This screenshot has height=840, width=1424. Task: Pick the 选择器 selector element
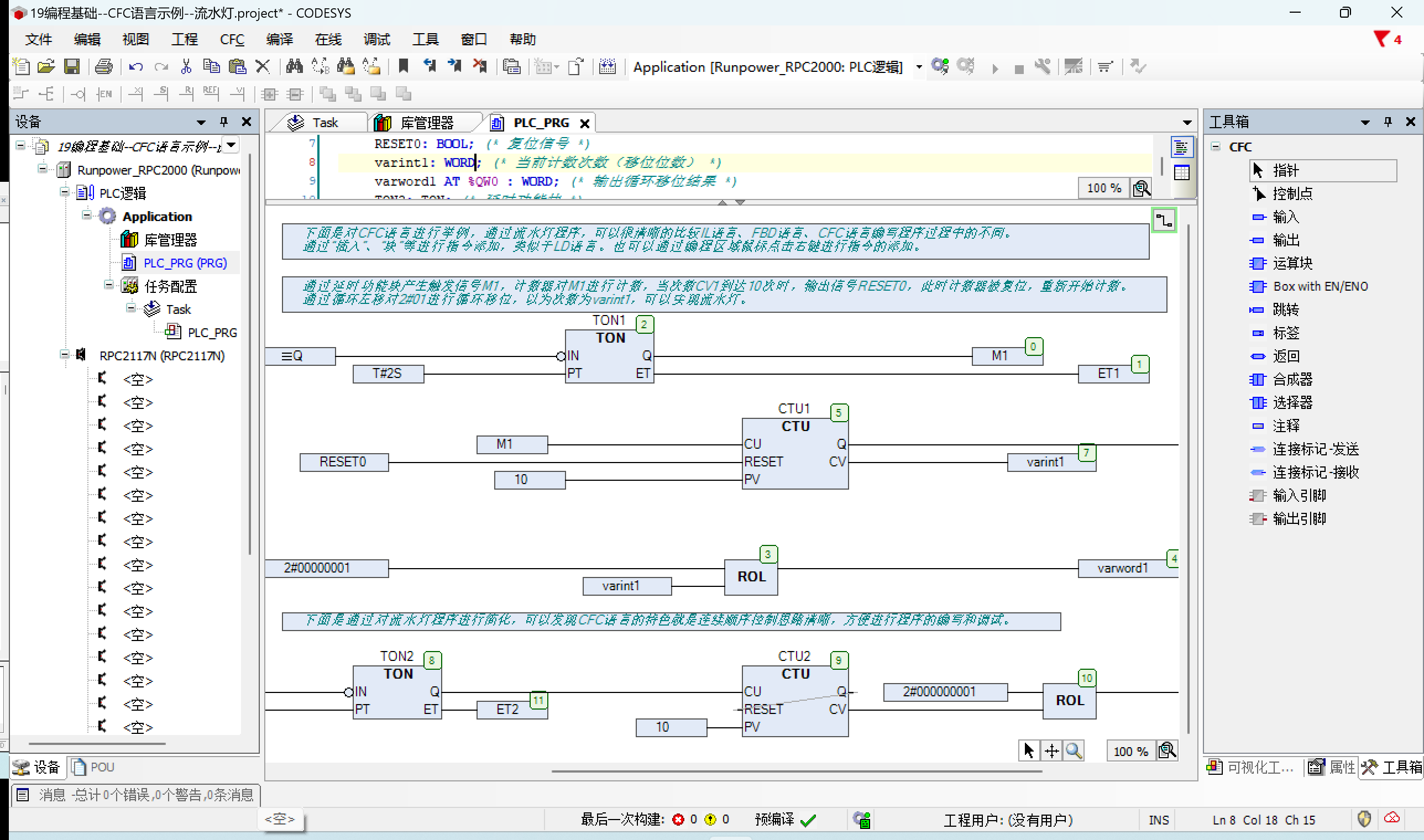[x=1282, y=402]
